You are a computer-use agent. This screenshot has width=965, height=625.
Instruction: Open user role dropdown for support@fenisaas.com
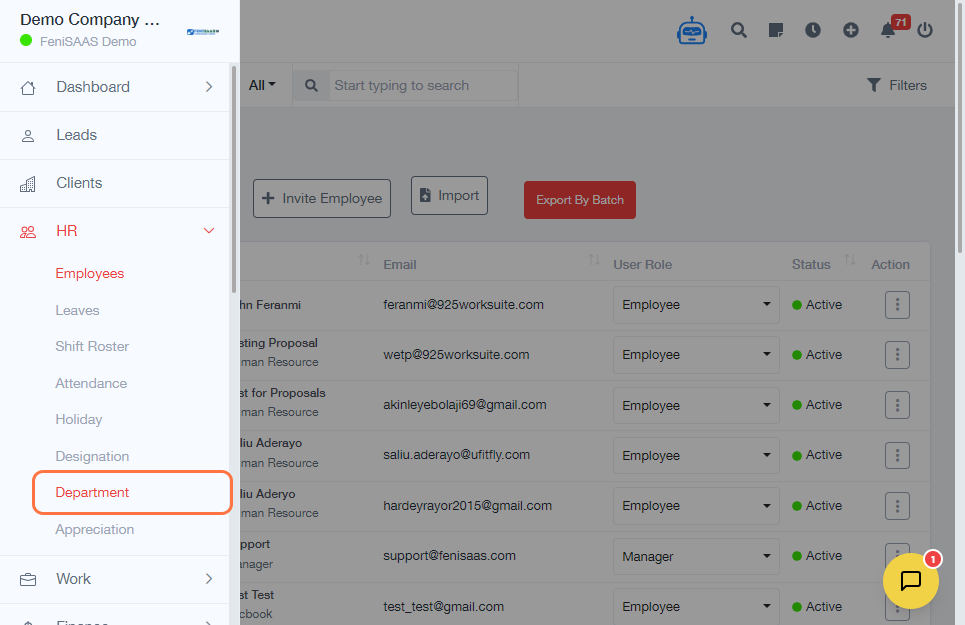pyautogui.click(x=696, y=556)
